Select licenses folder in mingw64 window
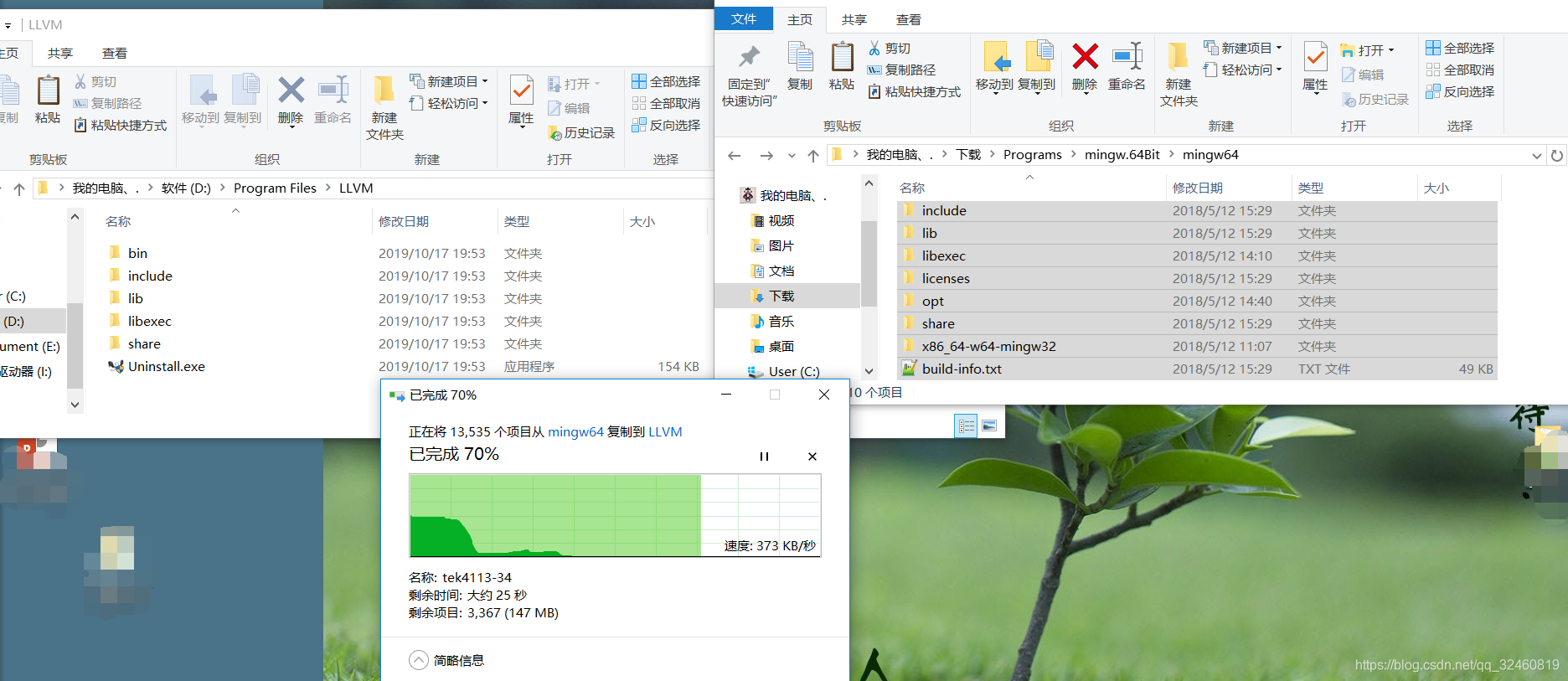The width and height of the screenshot is (1568, 681). coord(1197,279)
